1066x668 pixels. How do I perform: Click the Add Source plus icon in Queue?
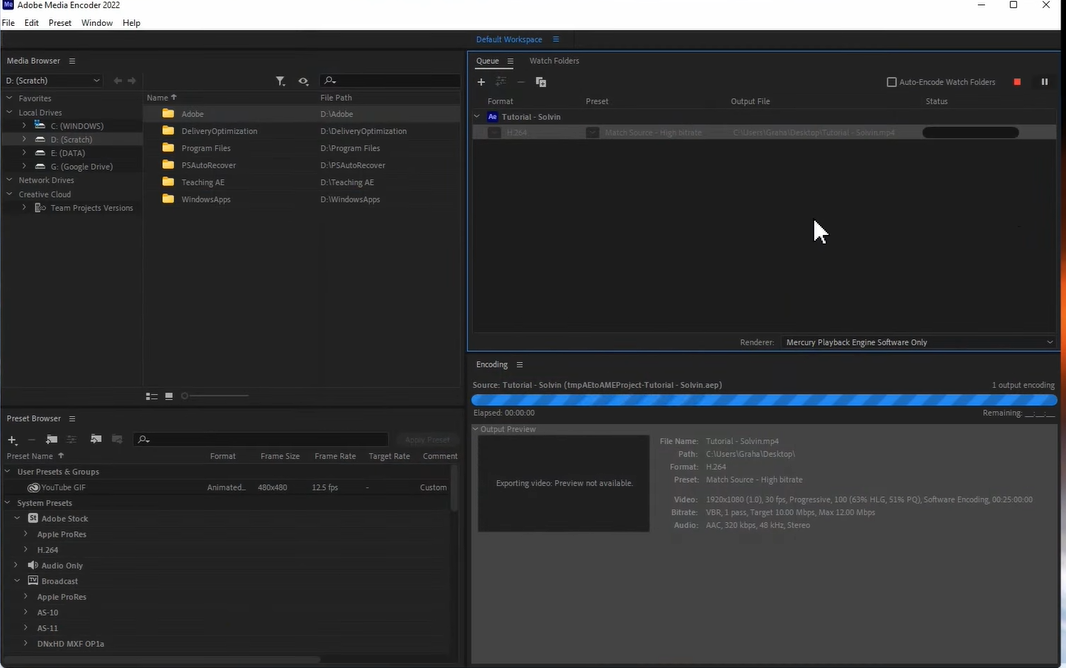481,82
